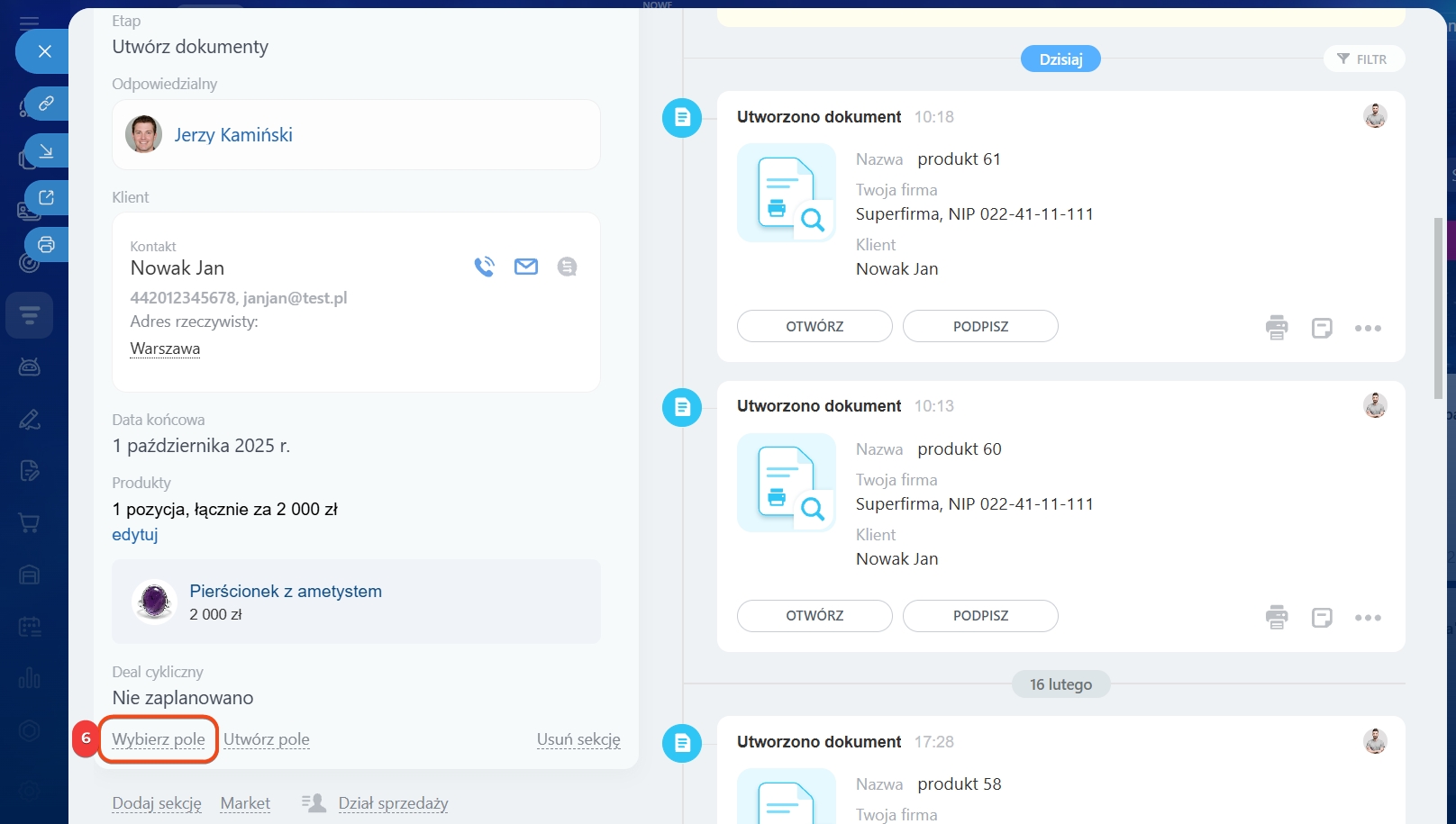Copy deal link with the chain icon
The image size is (1456, 824).
46,104
